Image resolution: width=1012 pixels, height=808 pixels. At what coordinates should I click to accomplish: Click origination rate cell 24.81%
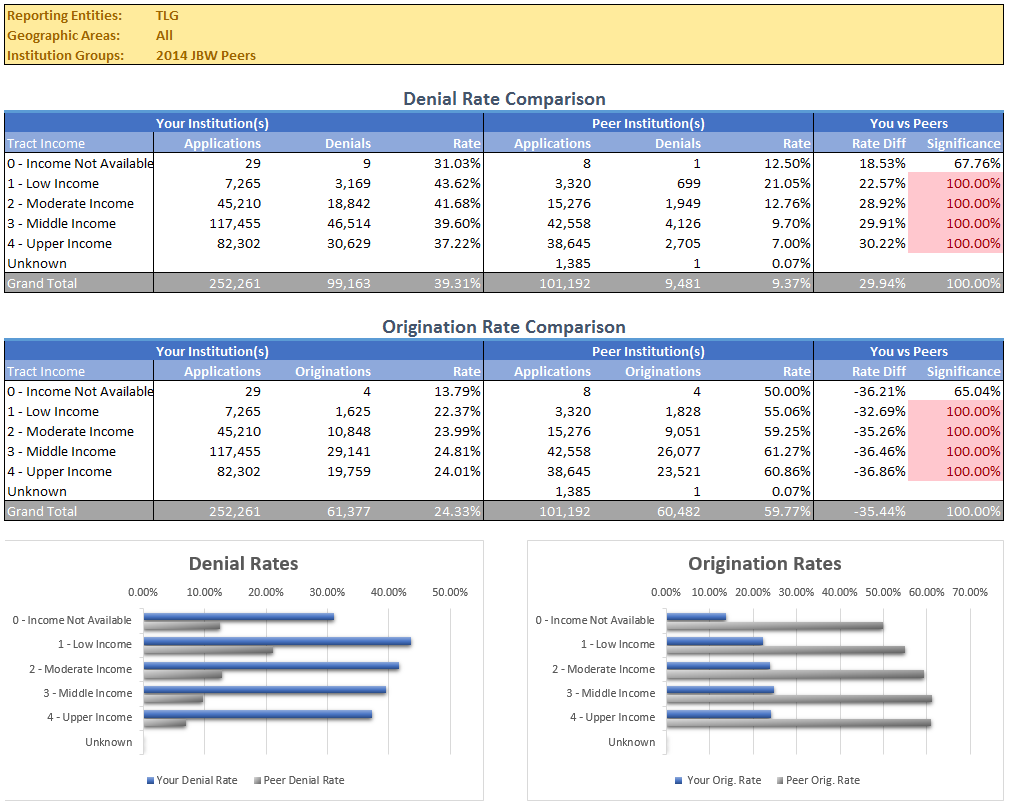pos(457,451)
